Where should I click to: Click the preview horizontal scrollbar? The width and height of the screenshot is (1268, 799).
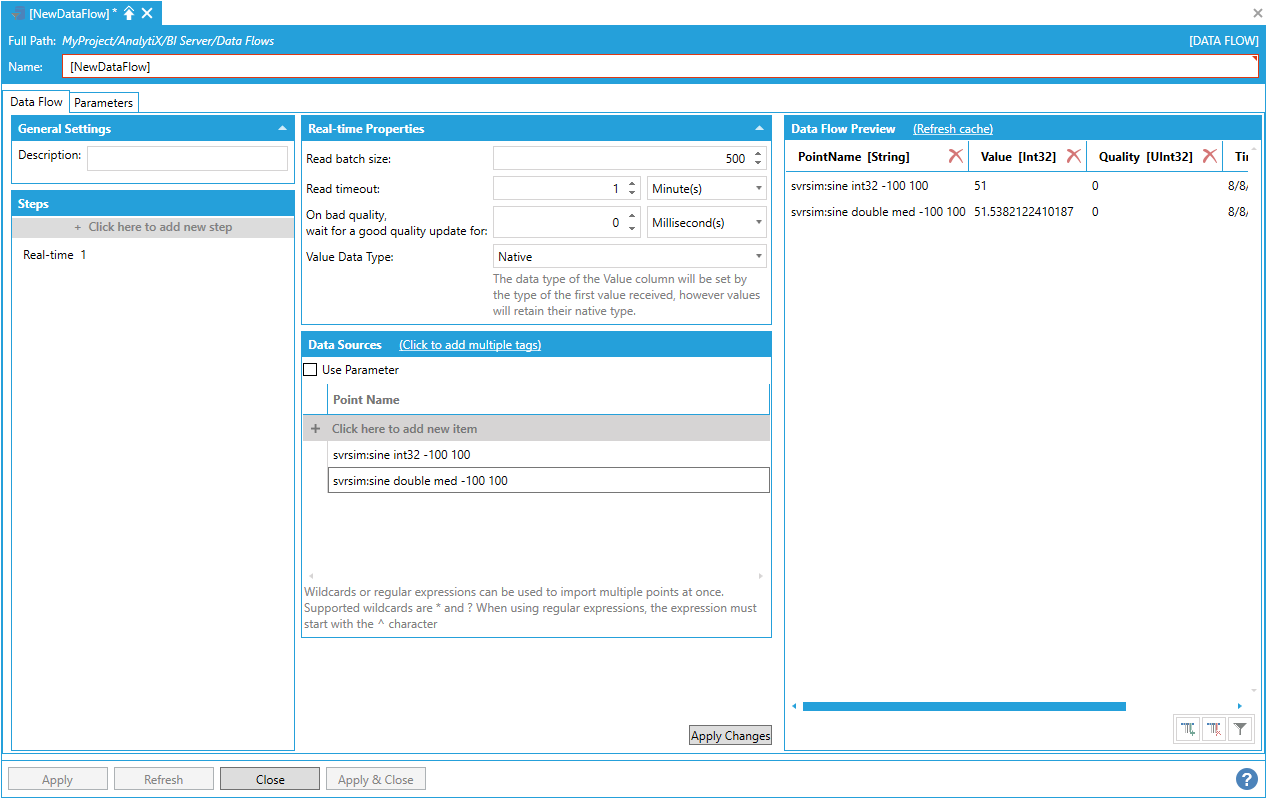tap(963, 706)
